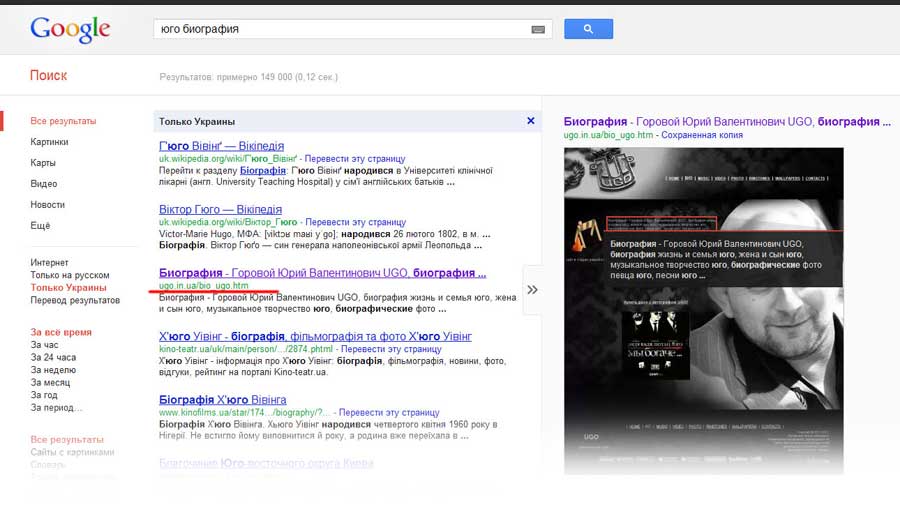Open 'Сохраненная копия' cached page link

coord(702,135)
